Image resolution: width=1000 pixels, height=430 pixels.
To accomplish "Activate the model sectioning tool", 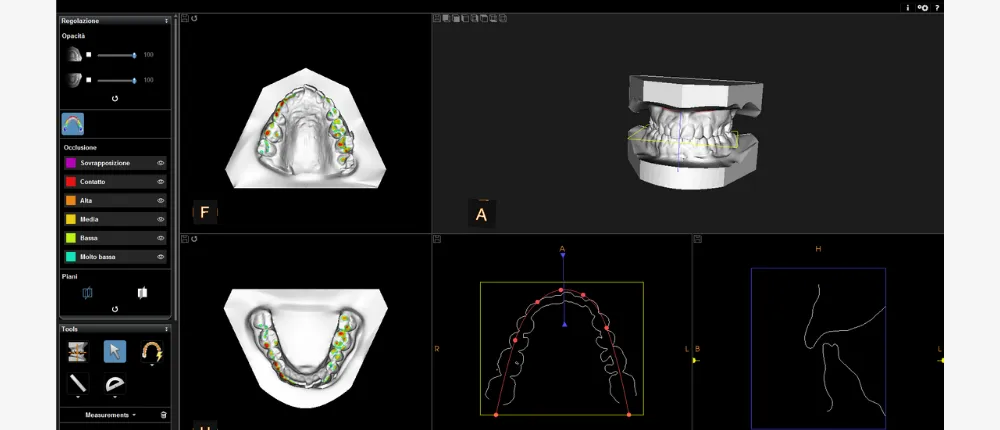I will tap(77, 351).
